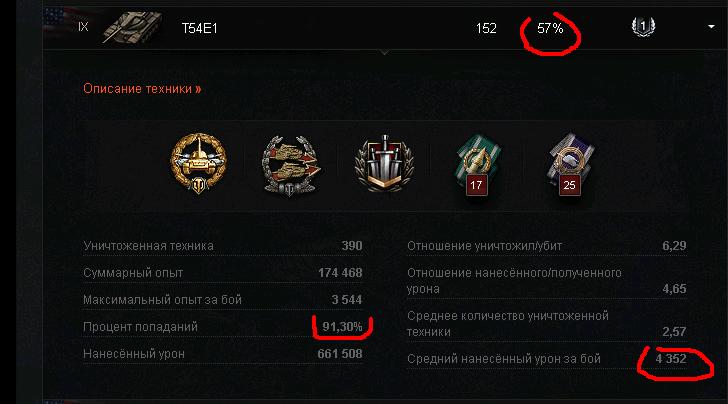Open the Описание техники link
The width and height of the screenshot is (728, 404).
(x=142, y=89)
